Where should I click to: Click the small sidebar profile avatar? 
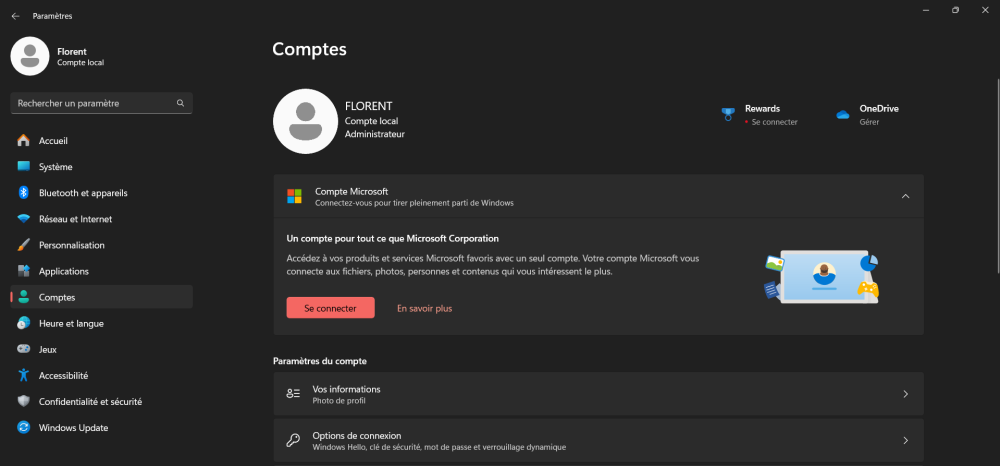point(30,56)
